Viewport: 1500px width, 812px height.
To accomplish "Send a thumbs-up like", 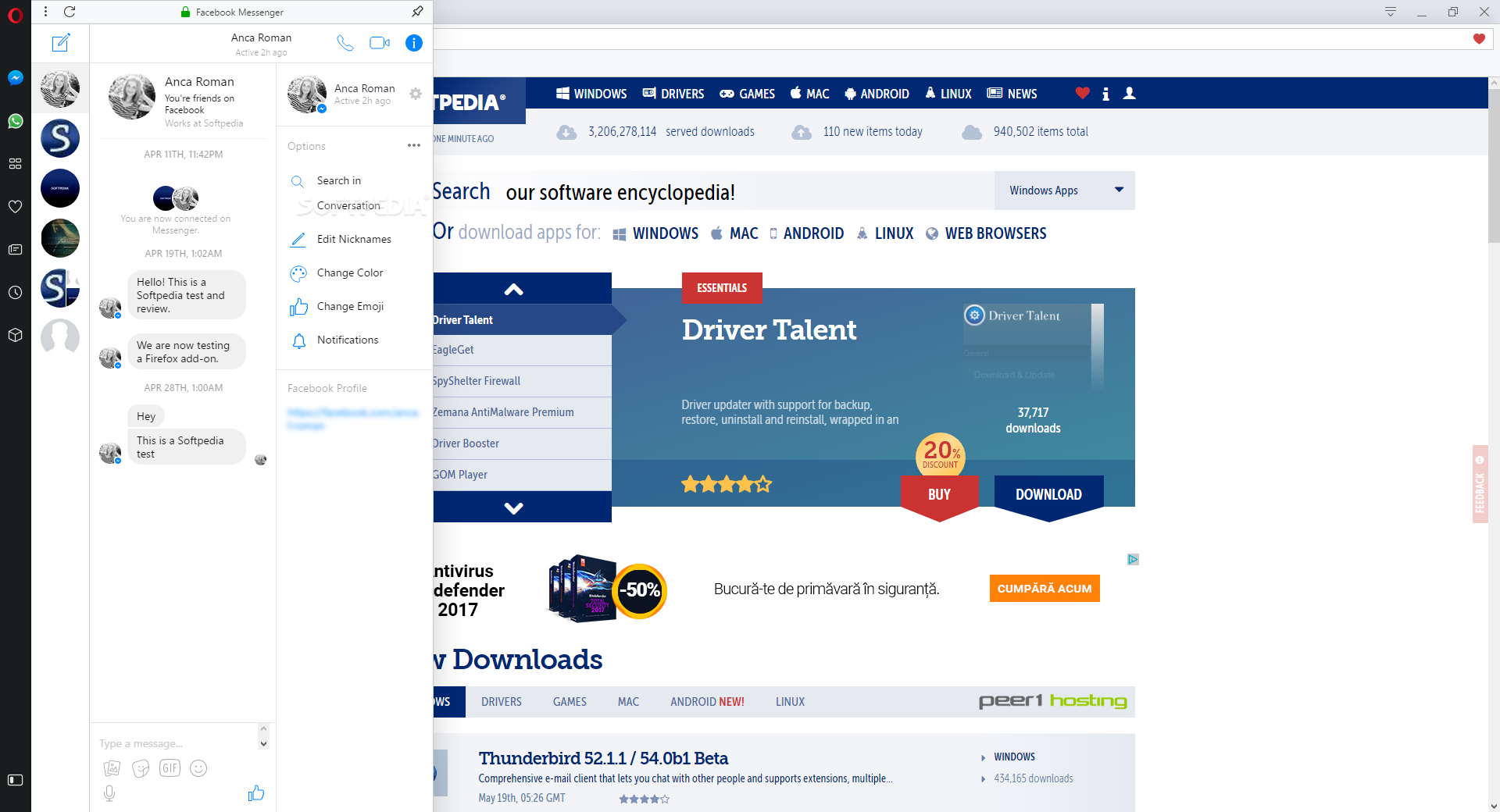I will 256,793.
